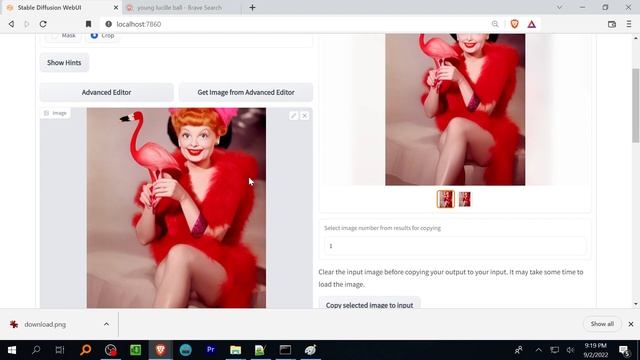Image resolution: width=640 pixels, height=360 pixels.
Task: Expand the tab search dropdown arrow
Action: tap(559, 7)
